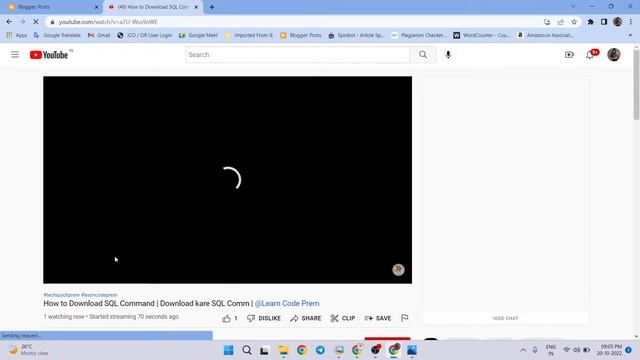Screen dimensions: 640x360
Task: Open the hashtags link above the title
Action: point(80,295)
